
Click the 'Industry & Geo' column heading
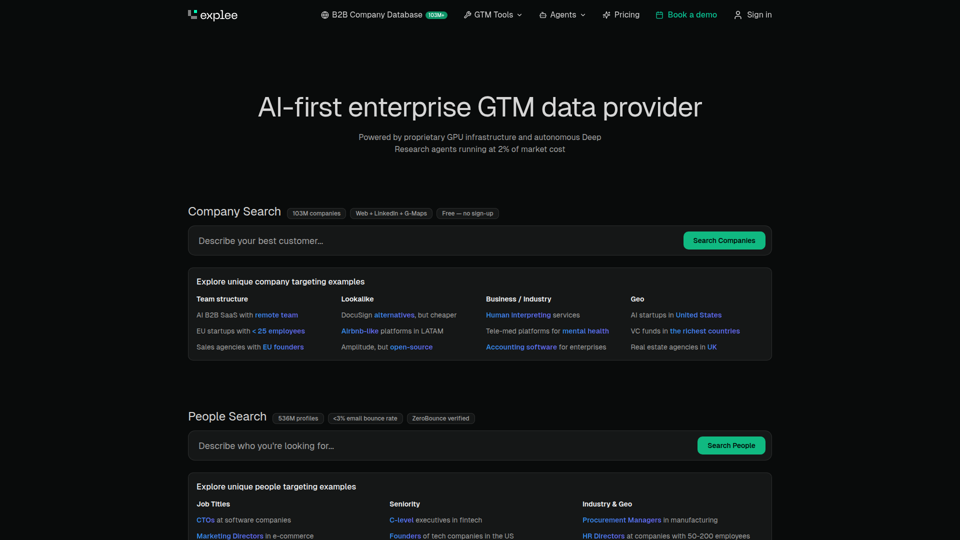(x=607, y=504)
